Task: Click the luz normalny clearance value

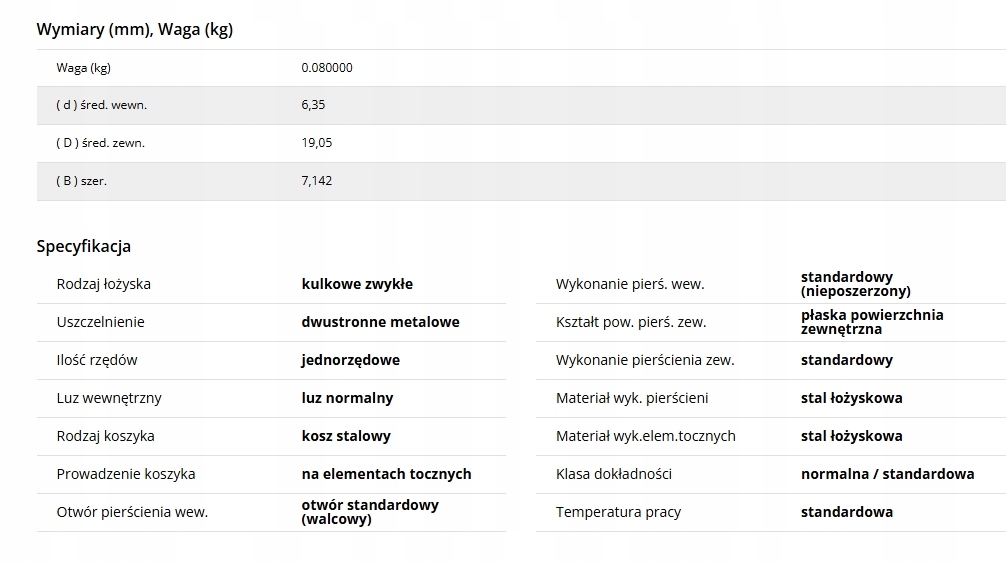Action: pos(347,398)
